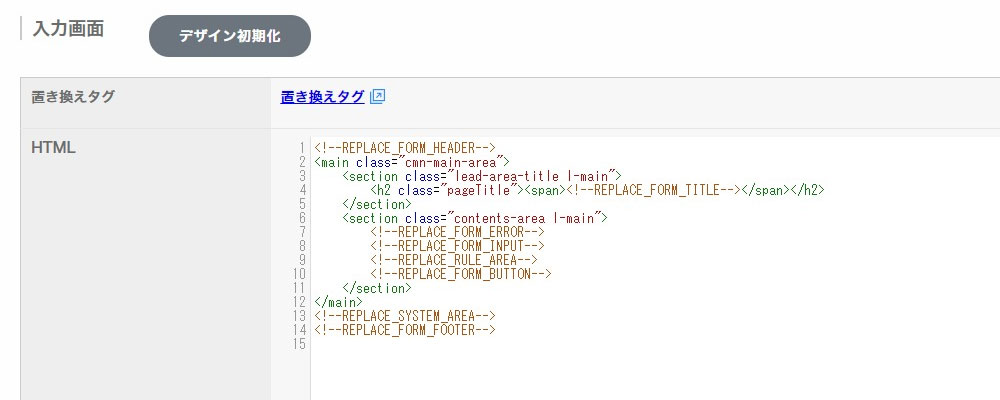This screenshot has height=400, width=1000.
Task: Click line number 1 in the editor gutter
Action: click(x=301, y=148)
